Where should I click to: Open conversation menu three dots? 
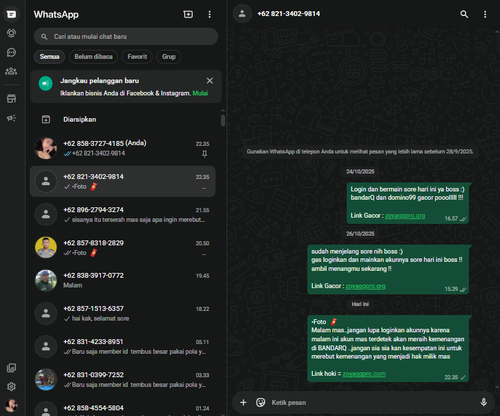[485, 14]
